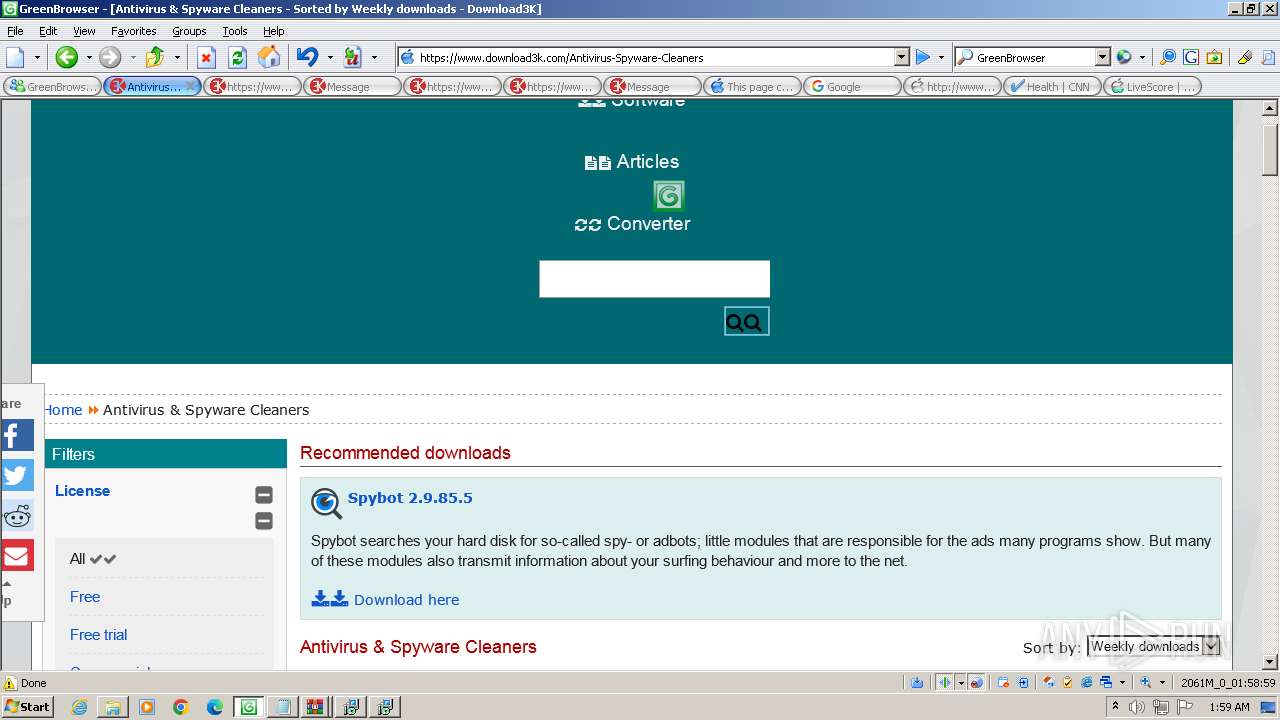The image size is (1280, 720).
Task: Open the Sort by Weekly downloads dropdown
Action: (x=1154, y=647)
